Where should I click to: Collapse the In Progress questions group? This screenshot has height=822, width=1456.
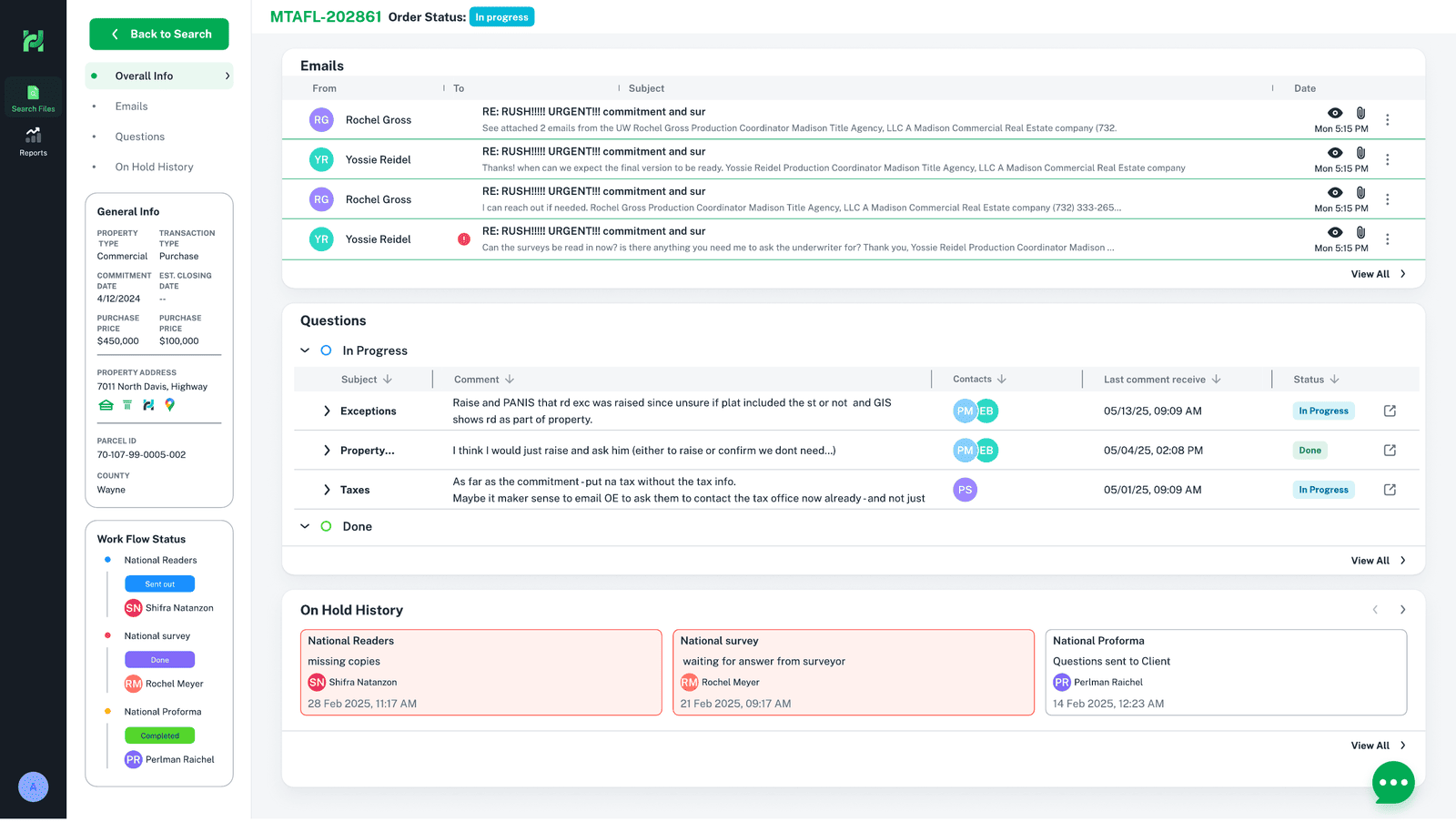coord(305,350)
